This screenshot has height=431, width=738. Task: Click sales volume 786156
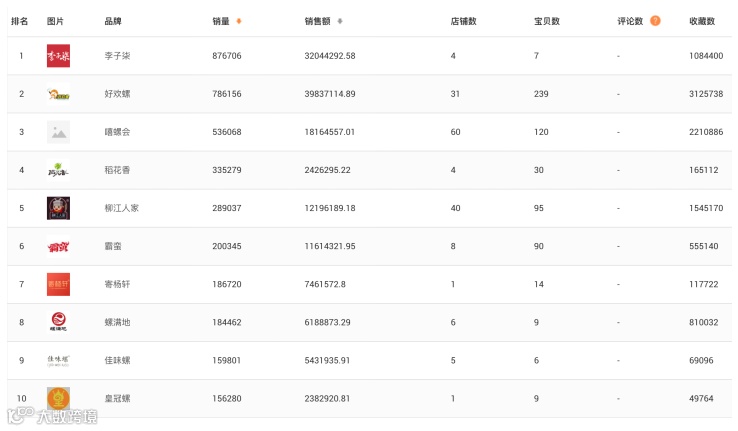click(227, 94)
